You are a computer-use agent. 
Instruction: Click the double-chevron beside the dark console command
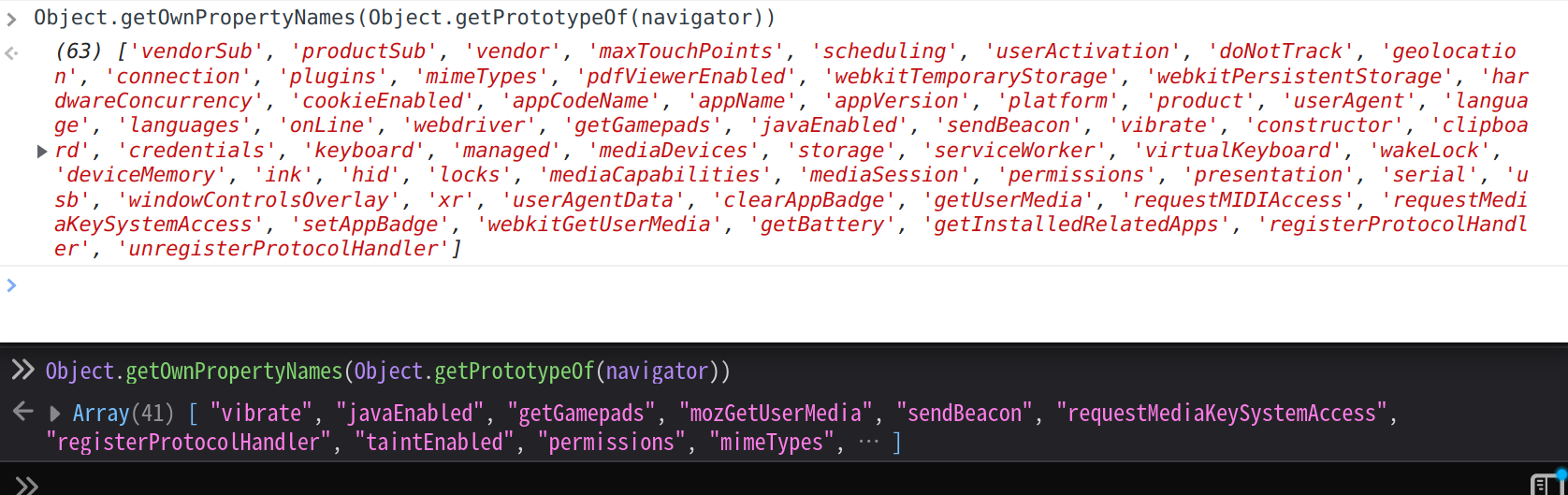[x=22, y=371]
